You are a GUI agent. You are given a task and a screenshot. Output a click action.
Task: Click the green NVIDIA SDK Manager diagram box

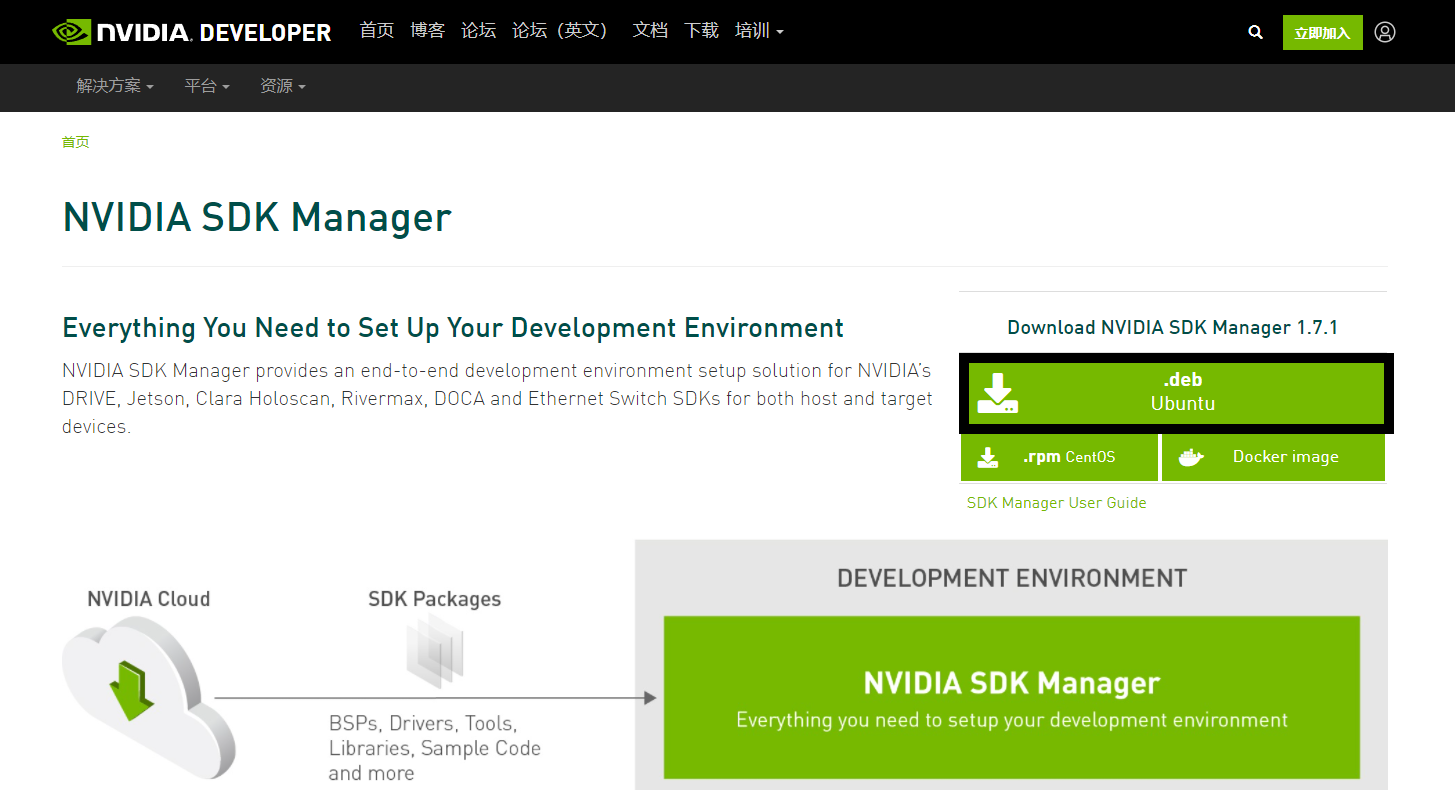[x=1012, y=697]
